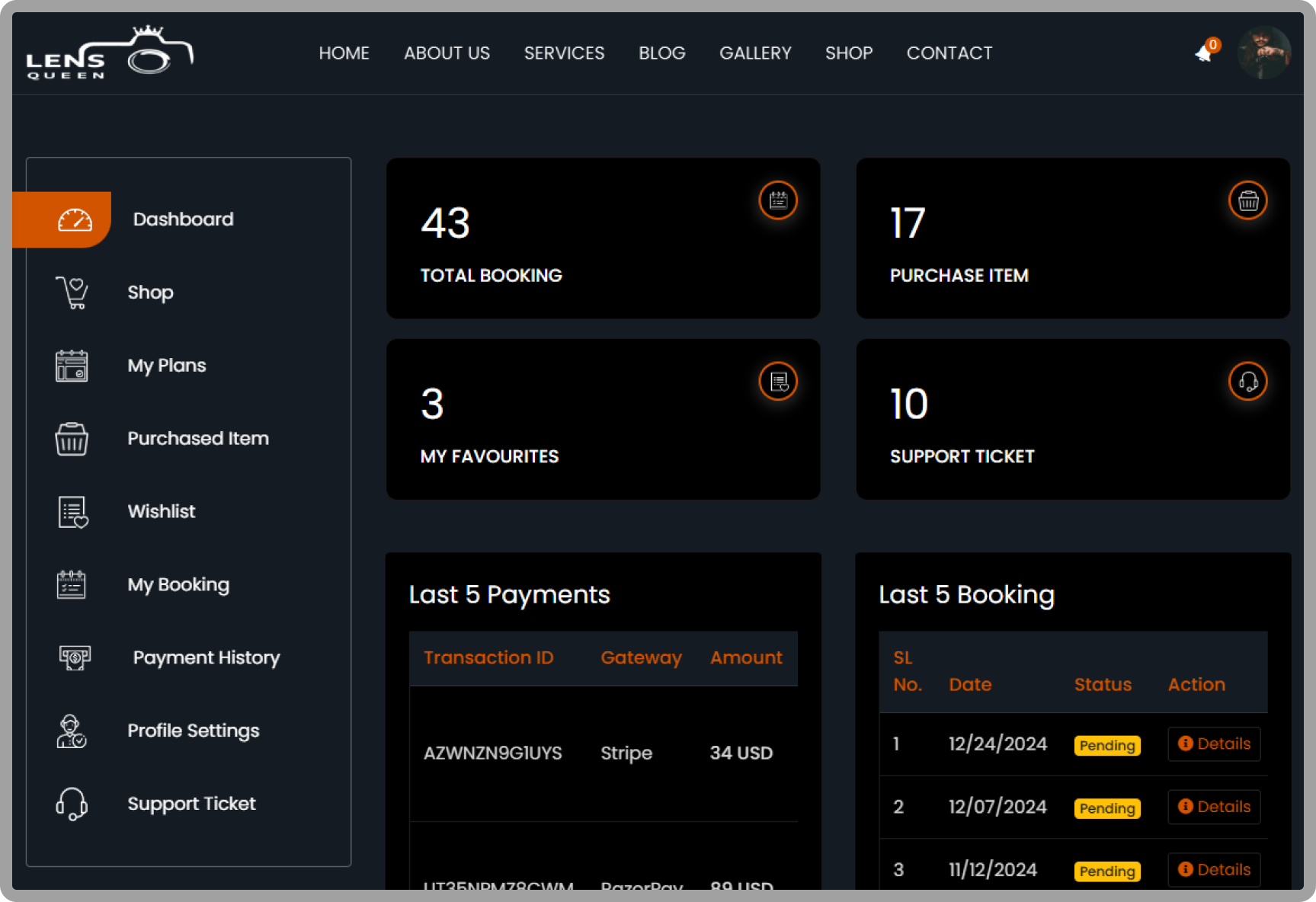Click the Pending badge for 11/12/2024

pyautogui.click(x=1107, y=872)
